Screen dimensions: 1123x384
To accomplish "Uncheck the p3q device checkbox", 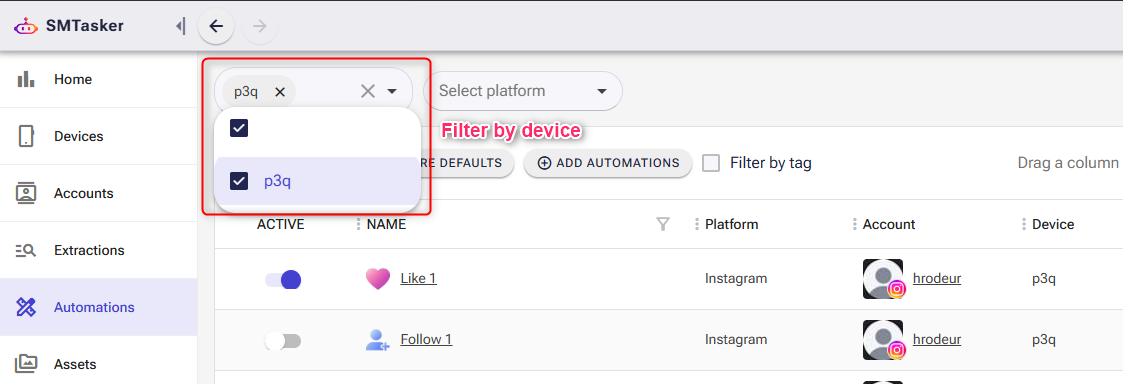I will click(238, 181).
